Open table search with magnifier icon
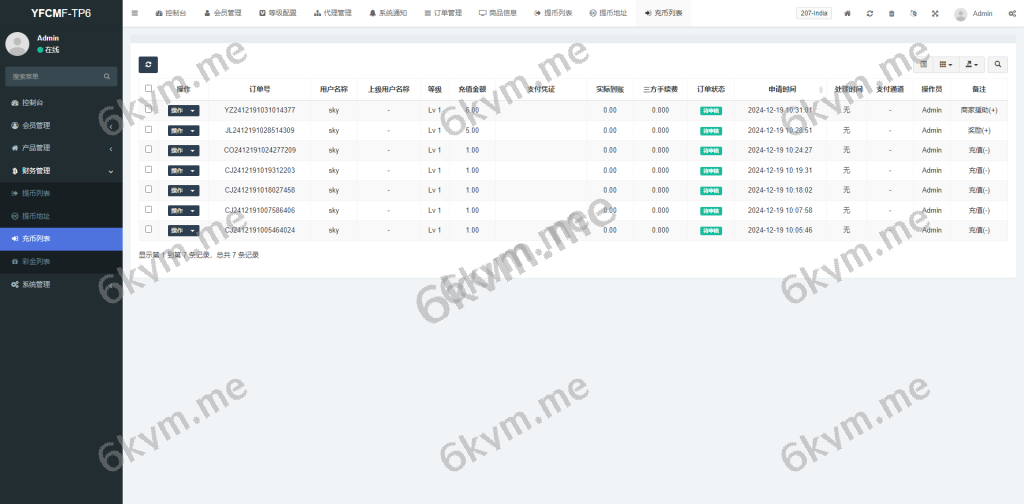Viewport: 1024px width, 504px height. point(998,64)
